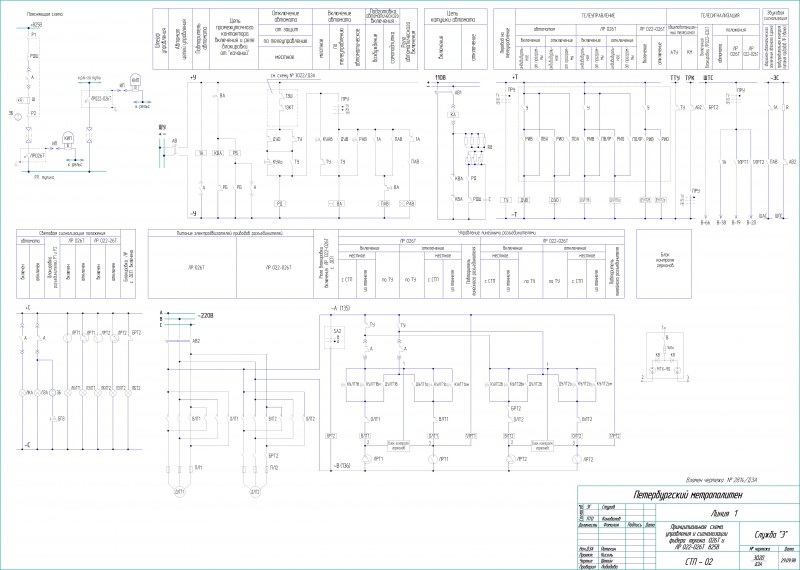Select the "ШУ" label beside switch АВ
The height and width of the screenshot is (570, 800).
click(163, 127)
